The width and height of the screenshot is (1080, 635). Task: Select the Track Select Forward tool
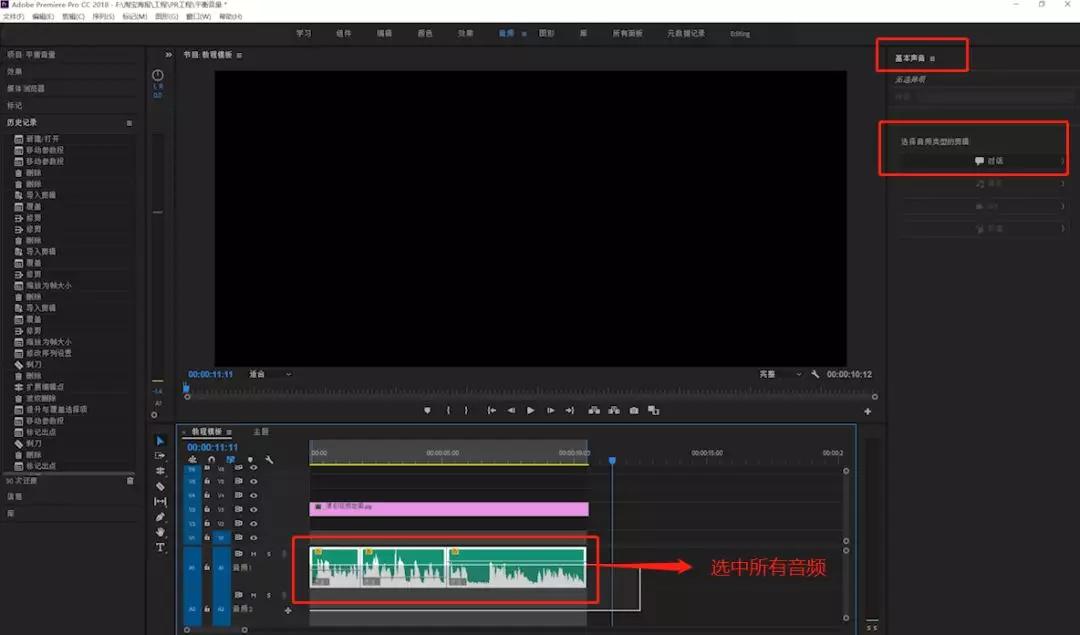click(x=160, y=456)
